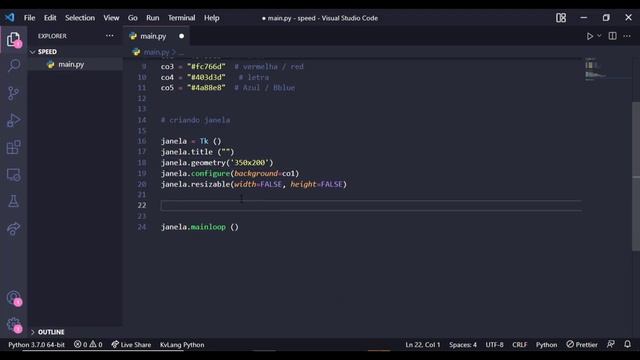The image size is (640, 360).
Task: Start Live Share from status bar
Action: click(131, 344)
